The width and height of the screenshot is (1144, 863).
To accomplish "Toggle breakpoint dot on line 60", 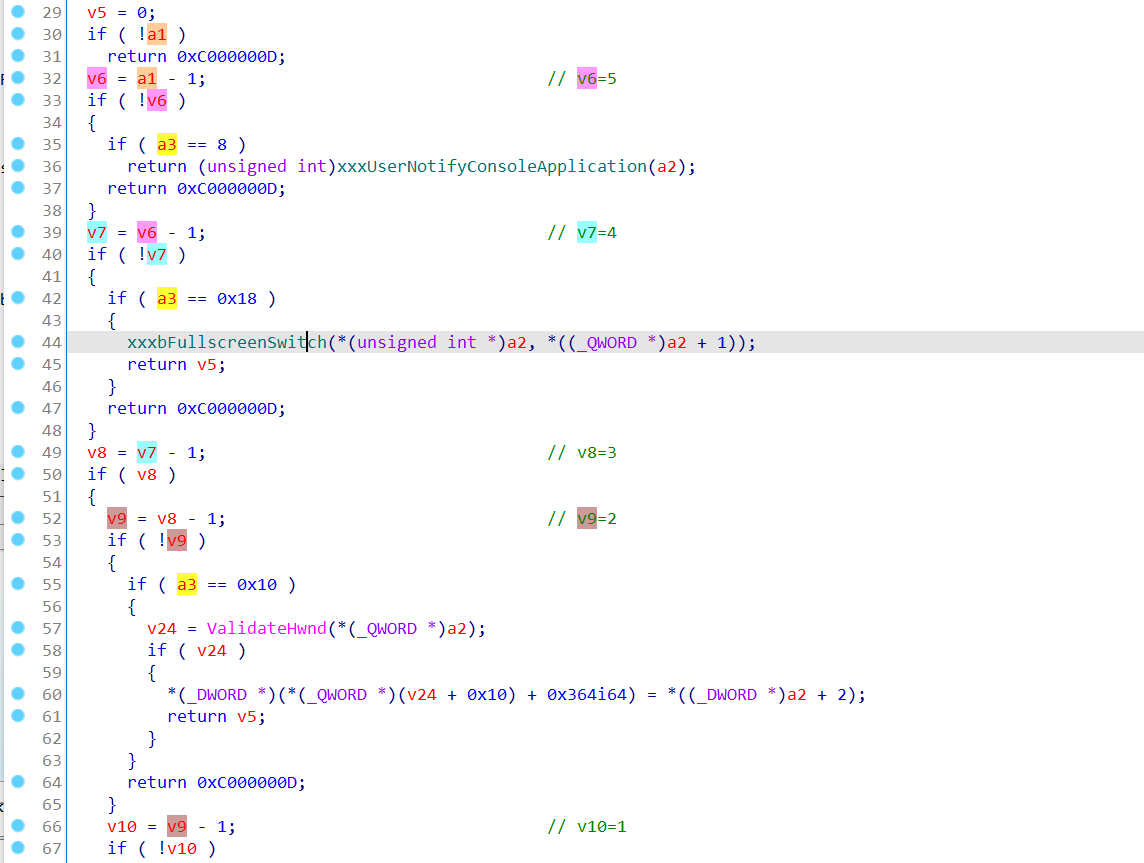I will tap(18, 694).
